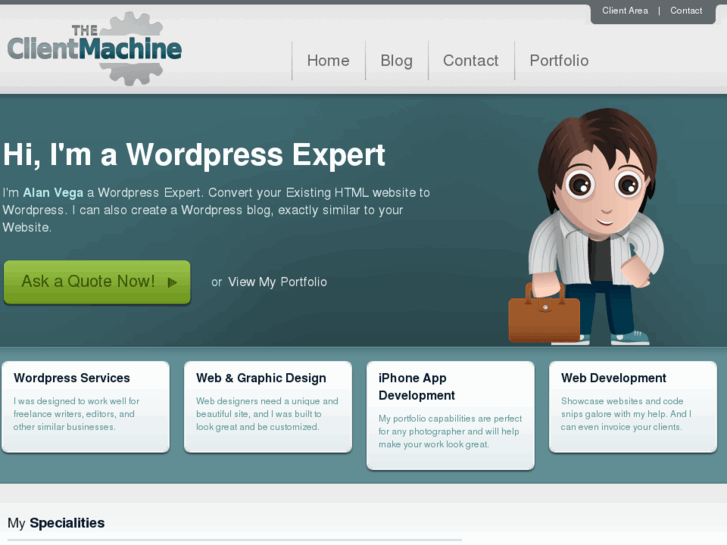Go to the Blog menu item
Image resolution: width=727 pixels, height=545 pixels.
[396, 61]
